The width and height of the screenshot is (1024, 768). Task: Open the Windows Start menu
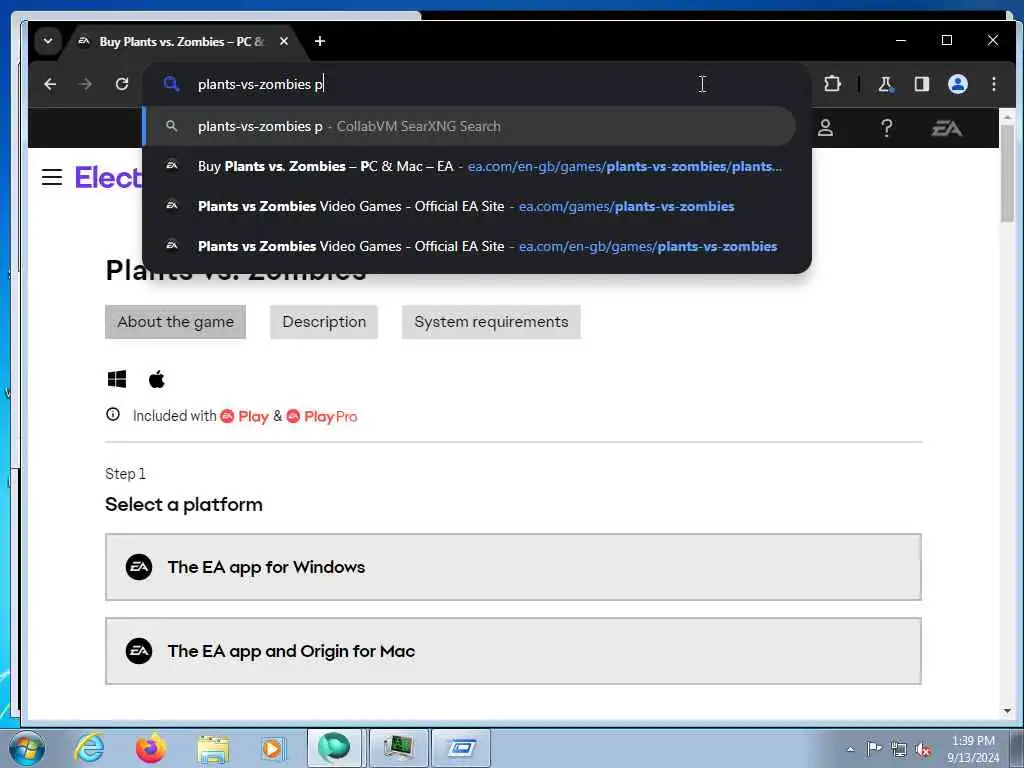click(27, 748)
